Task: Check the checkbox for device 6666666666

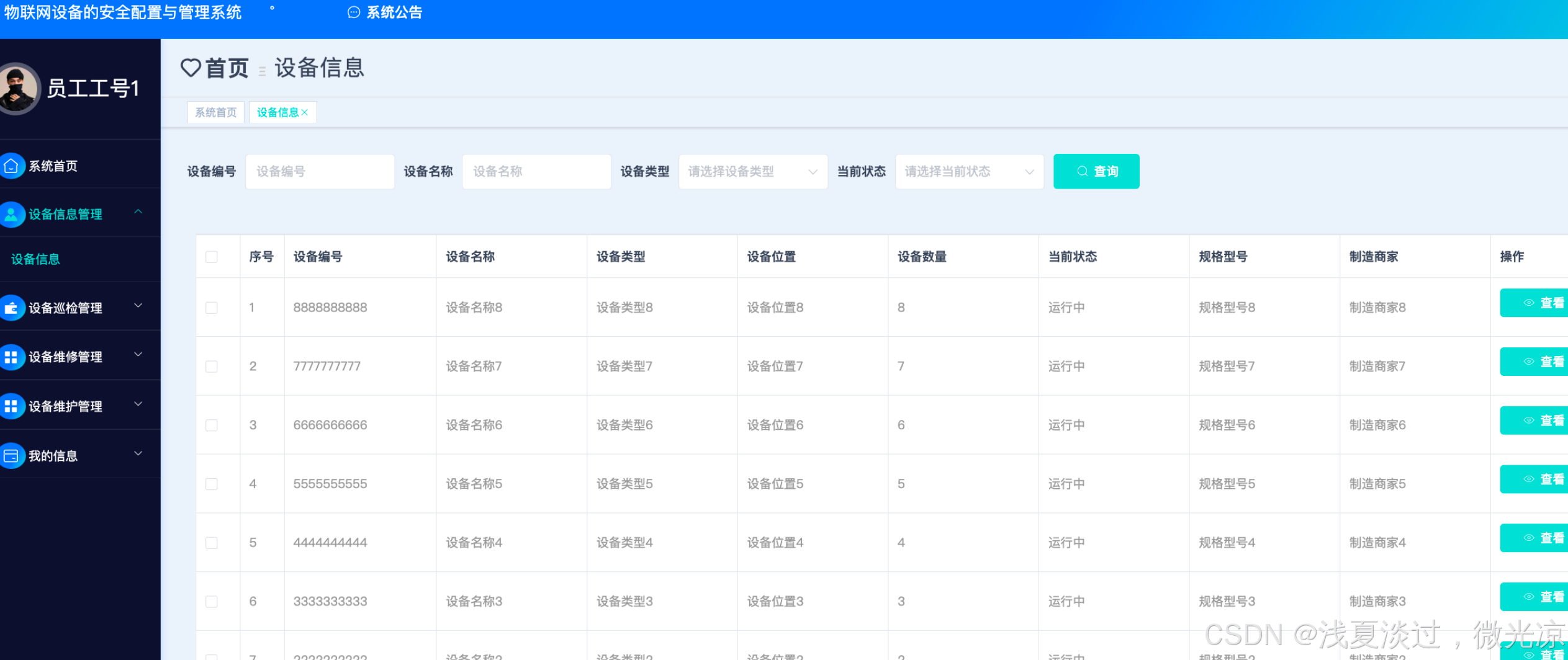Action: pos(211,425)
